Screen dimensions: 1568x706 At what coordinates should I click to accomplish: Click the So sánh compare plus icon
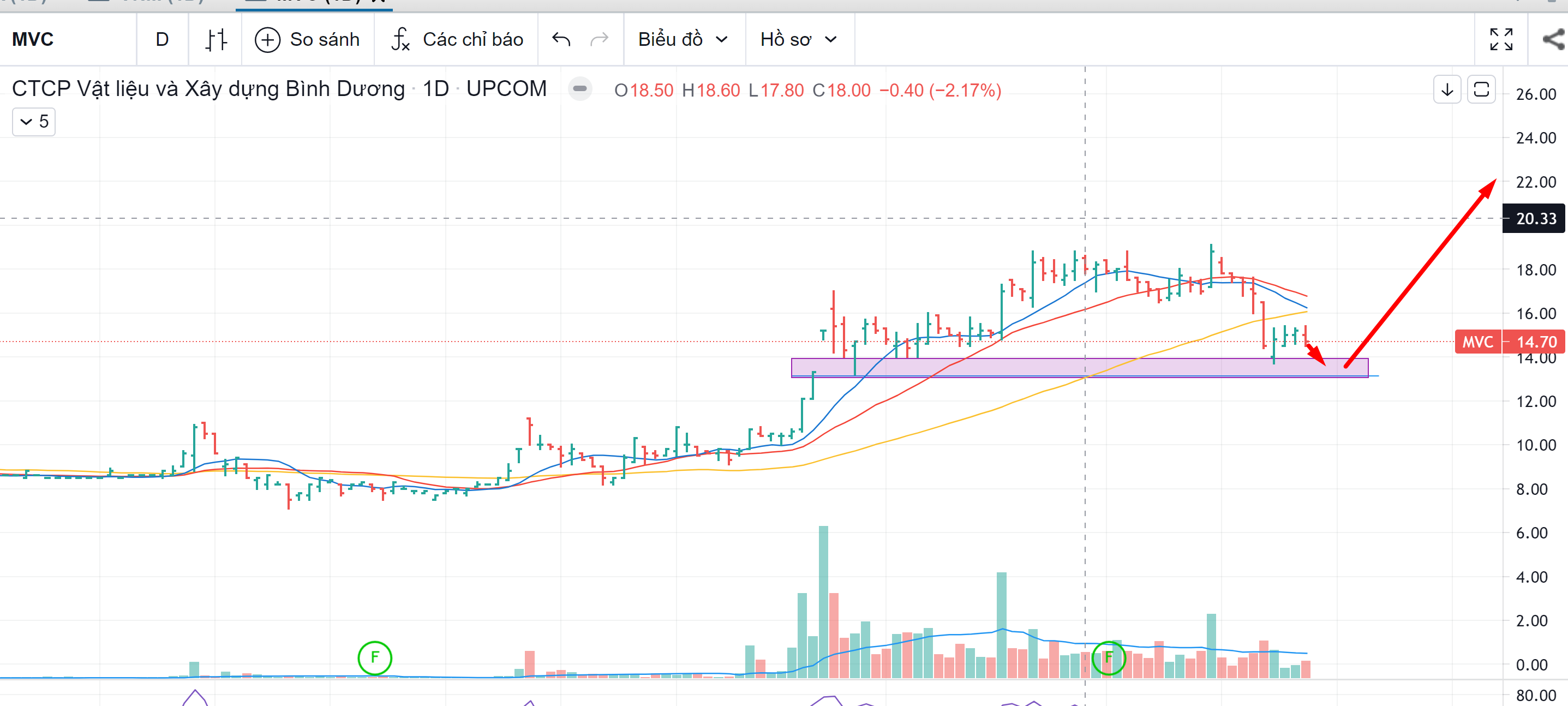pyautogui.click(x=267, y=40)
